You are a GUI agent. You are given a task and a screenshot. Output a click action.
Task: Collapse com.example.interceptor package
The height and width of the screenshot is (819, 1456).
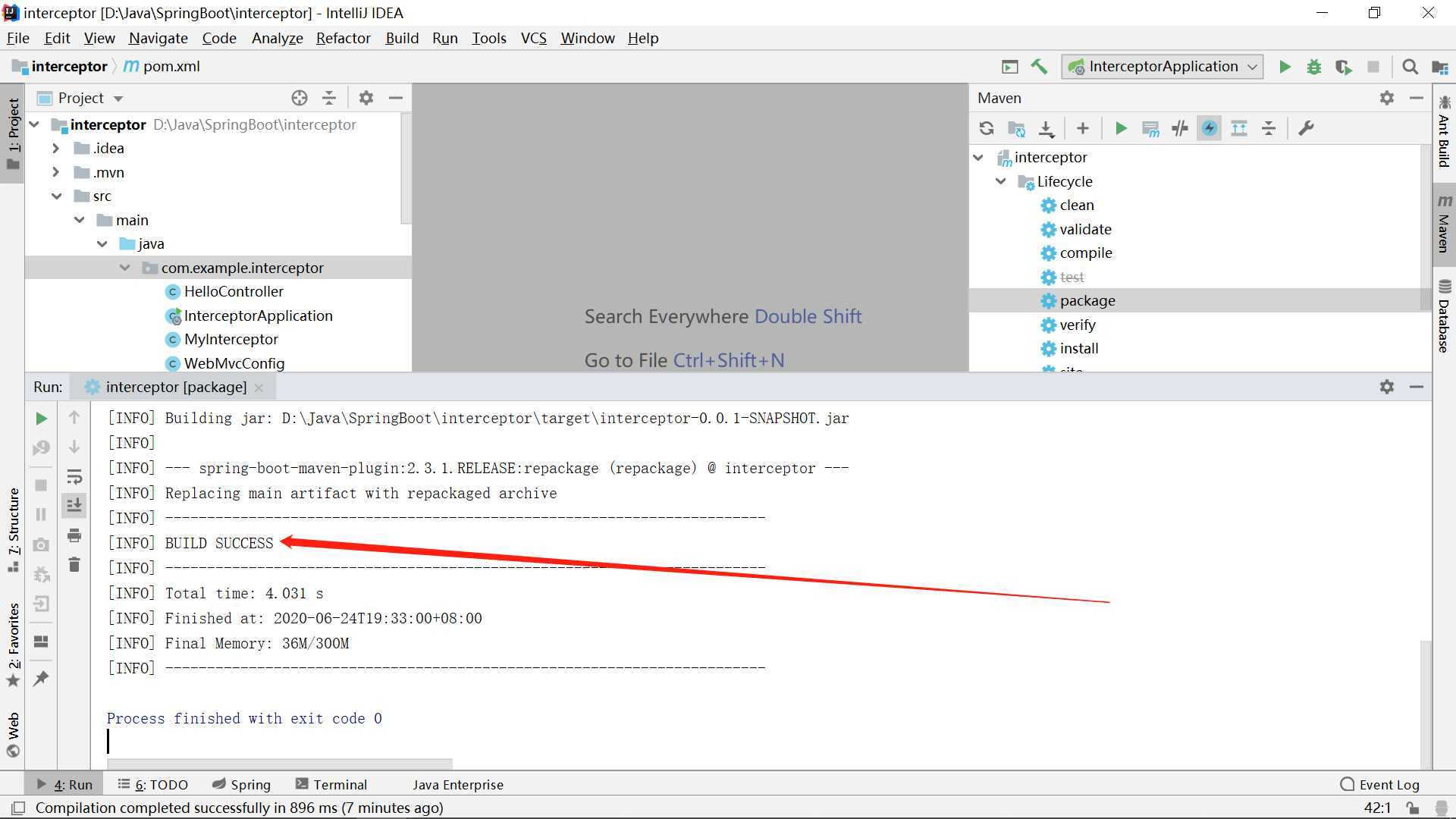click(x=125, y=268)
